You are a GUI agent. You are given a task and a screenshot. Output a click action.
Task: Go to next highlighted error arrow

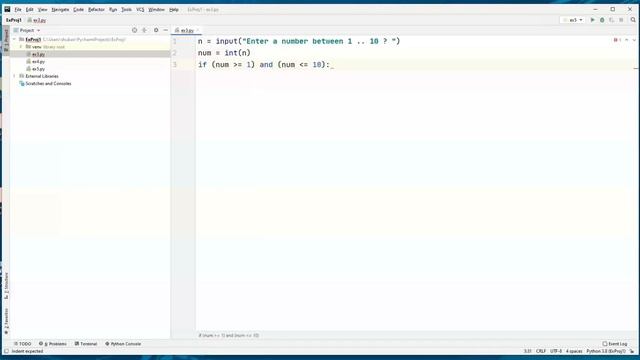coord(634,40)
